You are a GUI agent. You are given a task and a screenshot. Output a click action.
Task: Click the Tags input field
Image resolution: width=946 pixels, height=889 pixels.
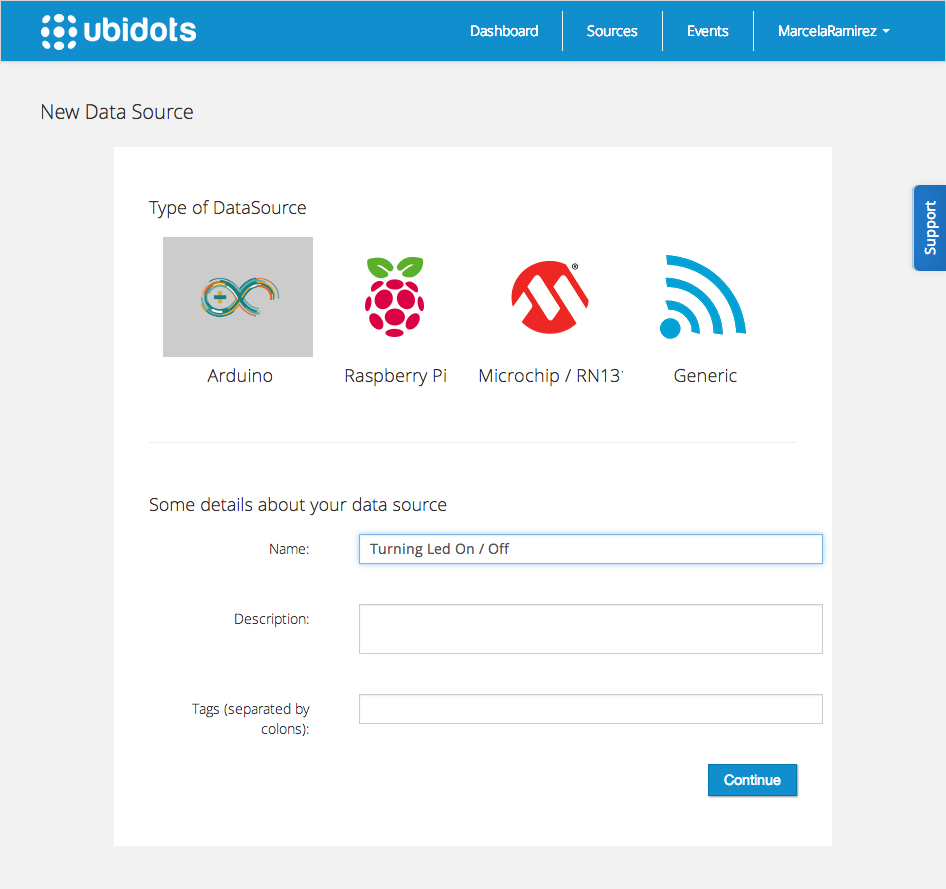[x=591, y=709]
